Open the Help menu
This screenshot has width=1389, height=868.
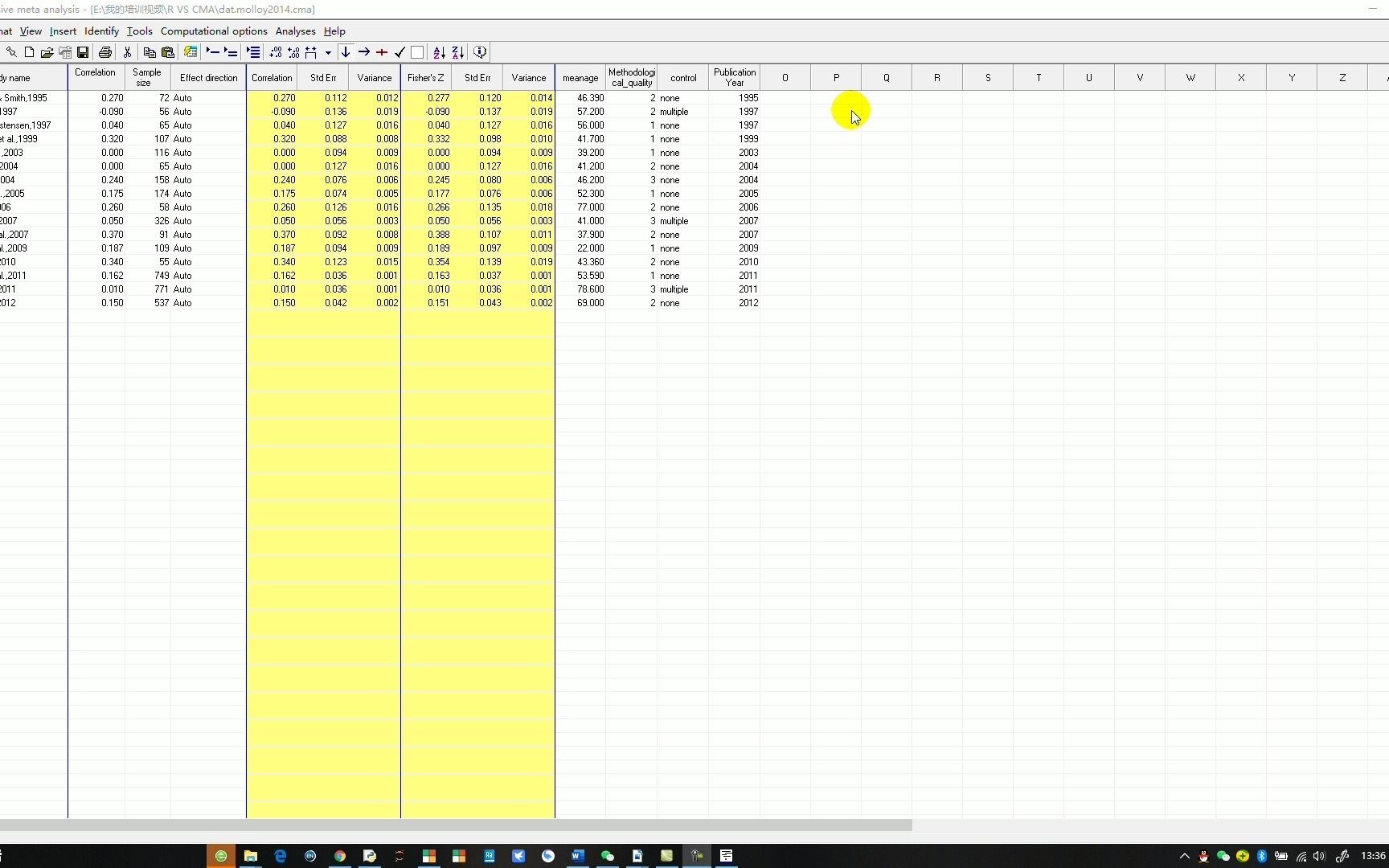tap(334, 31)
